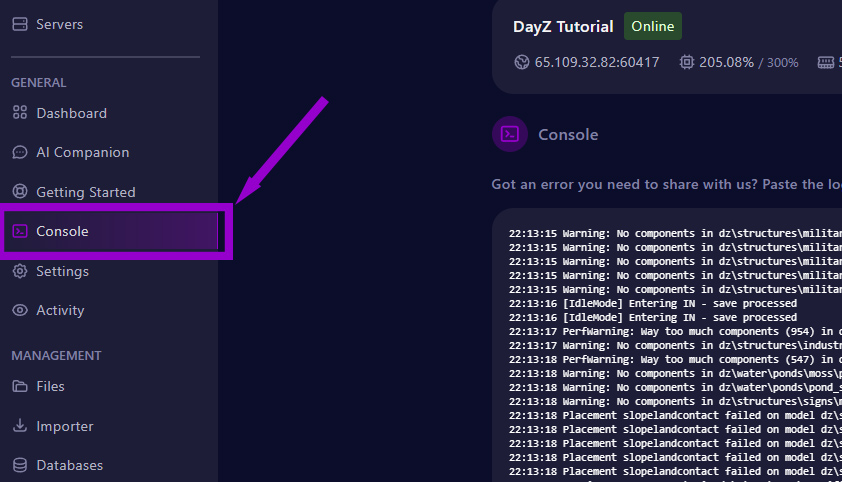This screenshot has height=482, width=842.
Task: Open Settings from the sidebar
Action: tap(62, 271)
